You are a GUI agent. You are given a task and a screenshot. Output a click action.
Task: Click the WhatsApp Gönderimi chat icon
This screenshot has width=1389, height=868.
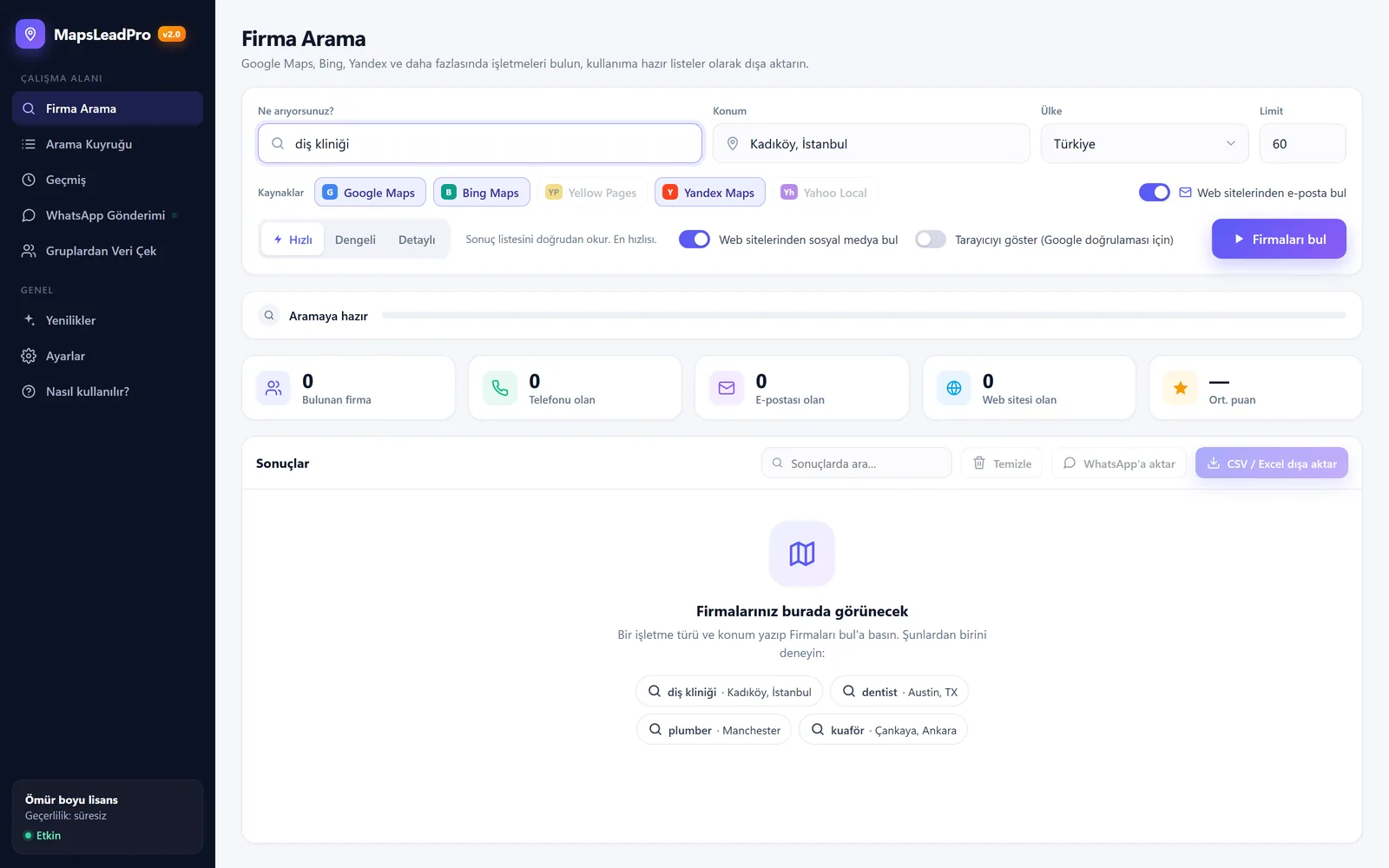coord(29,215)
